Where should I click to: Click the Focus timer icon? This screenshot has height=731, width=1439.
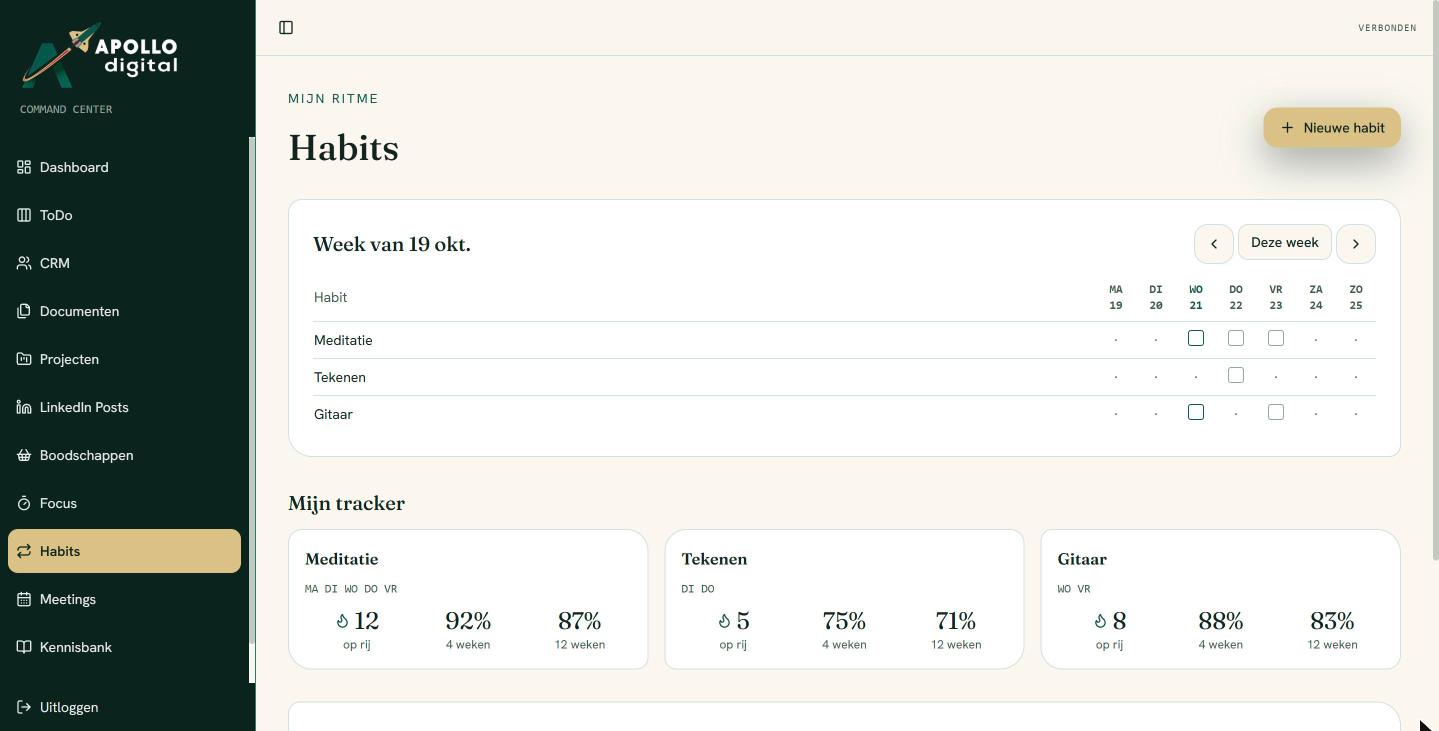24,503
